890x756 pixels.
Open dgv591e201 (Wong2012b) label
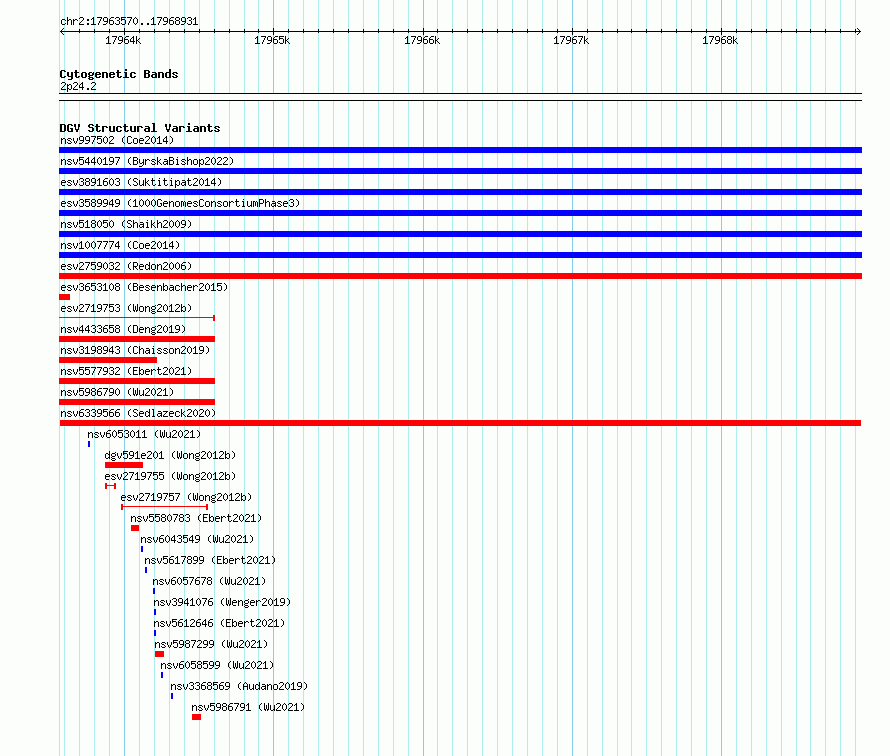tap(170, 455)
